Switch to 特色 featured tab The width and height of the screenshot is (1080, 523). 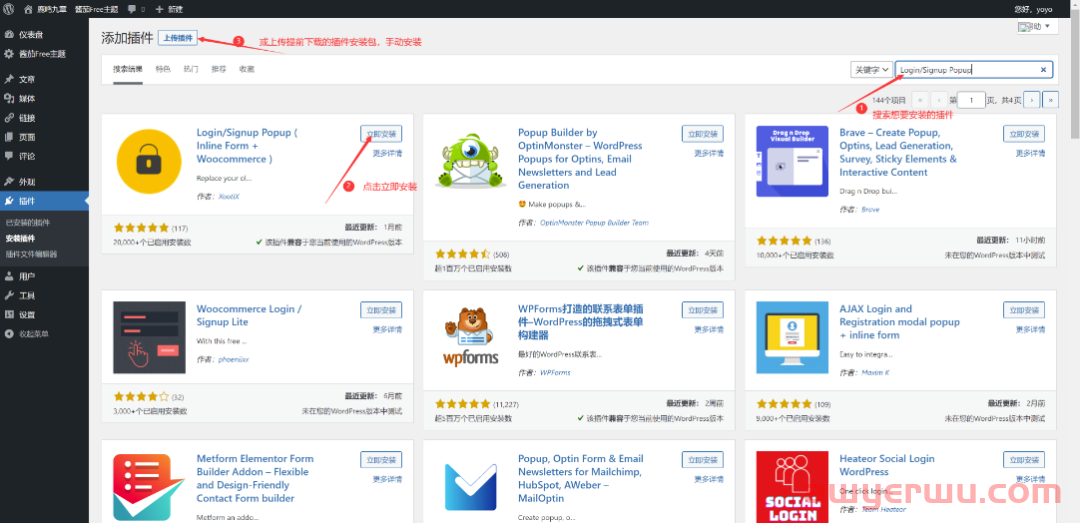(163, 70)
